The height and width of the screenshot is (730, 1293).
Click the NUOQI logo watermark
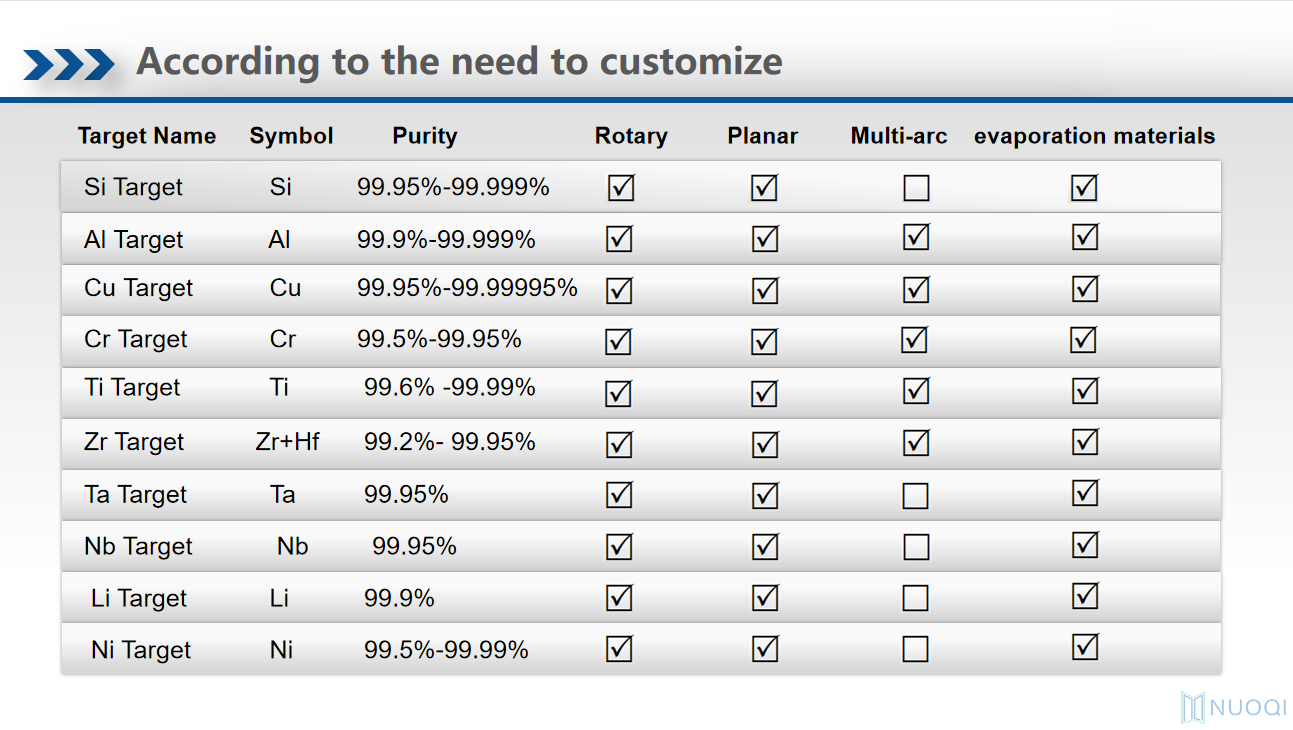1234,707
